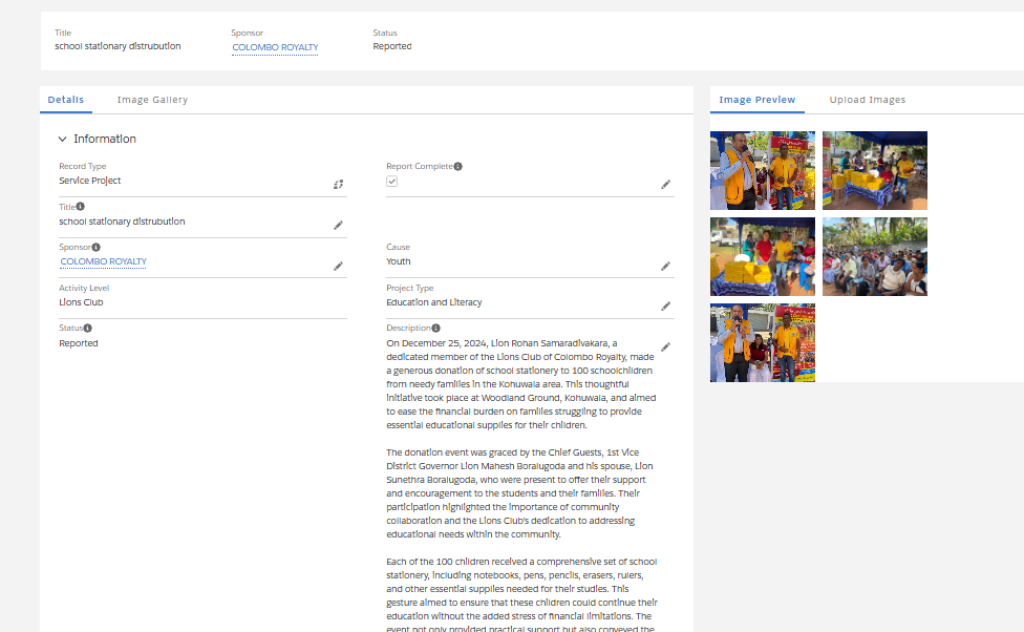Edit the Cause field pencil icon
Image resolution: width=1024 pixels, height=632 pixels.
coord(665,266)
